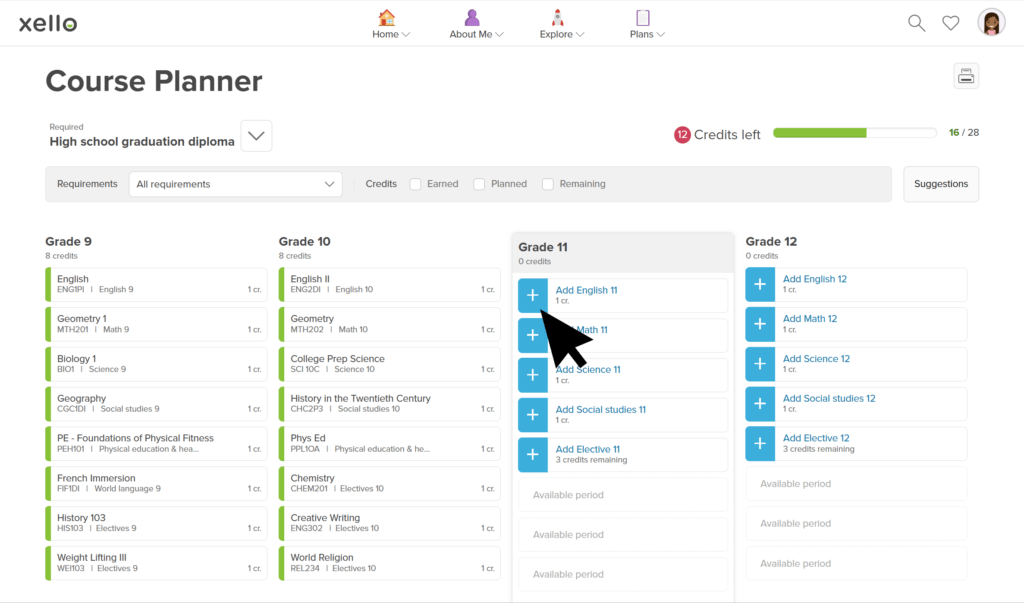
Task: Open the All requirements dropdown
Action: [x=235, y=184]
